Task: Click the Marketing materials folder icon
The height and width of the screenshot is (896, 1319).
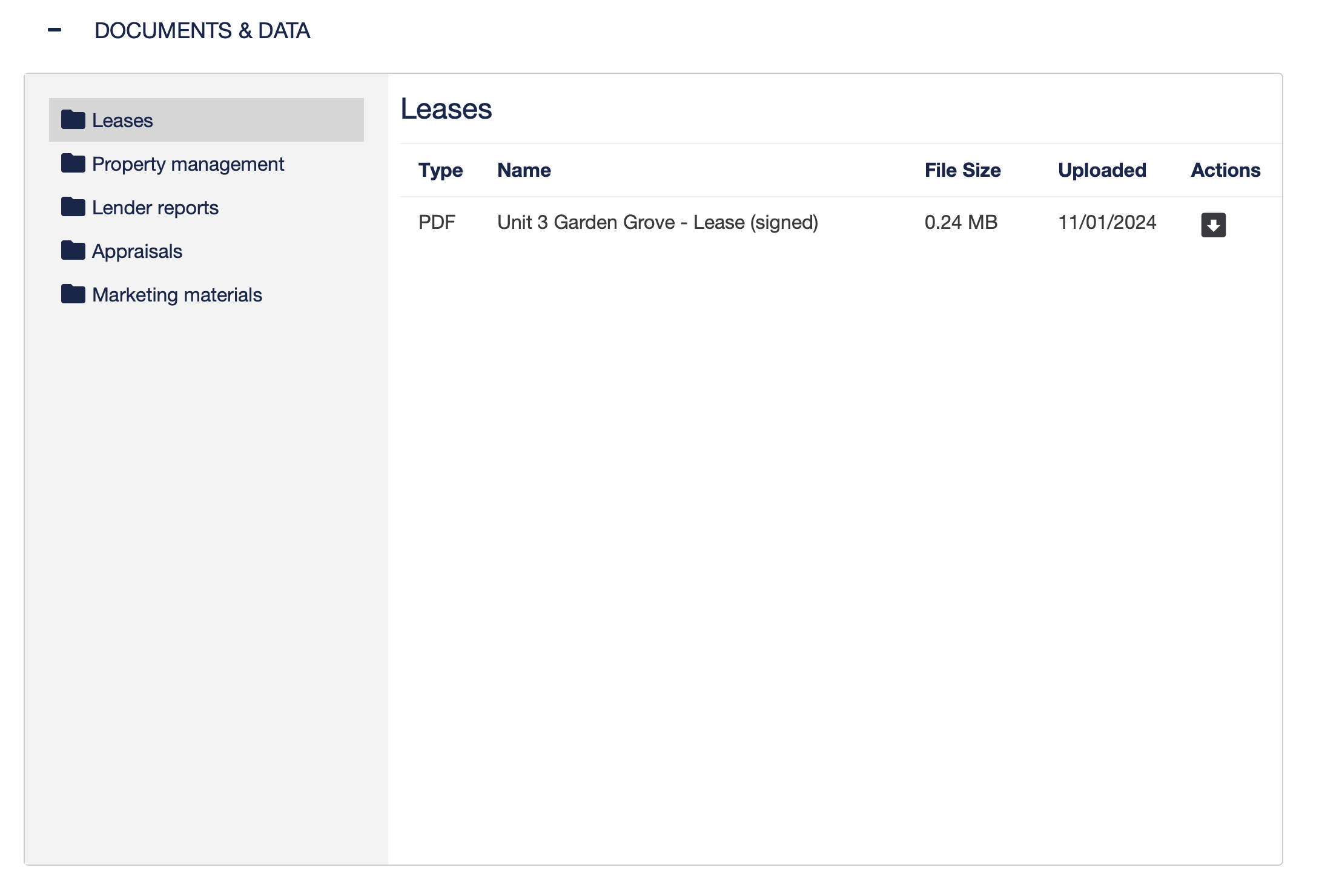Action: pos(73,294)
